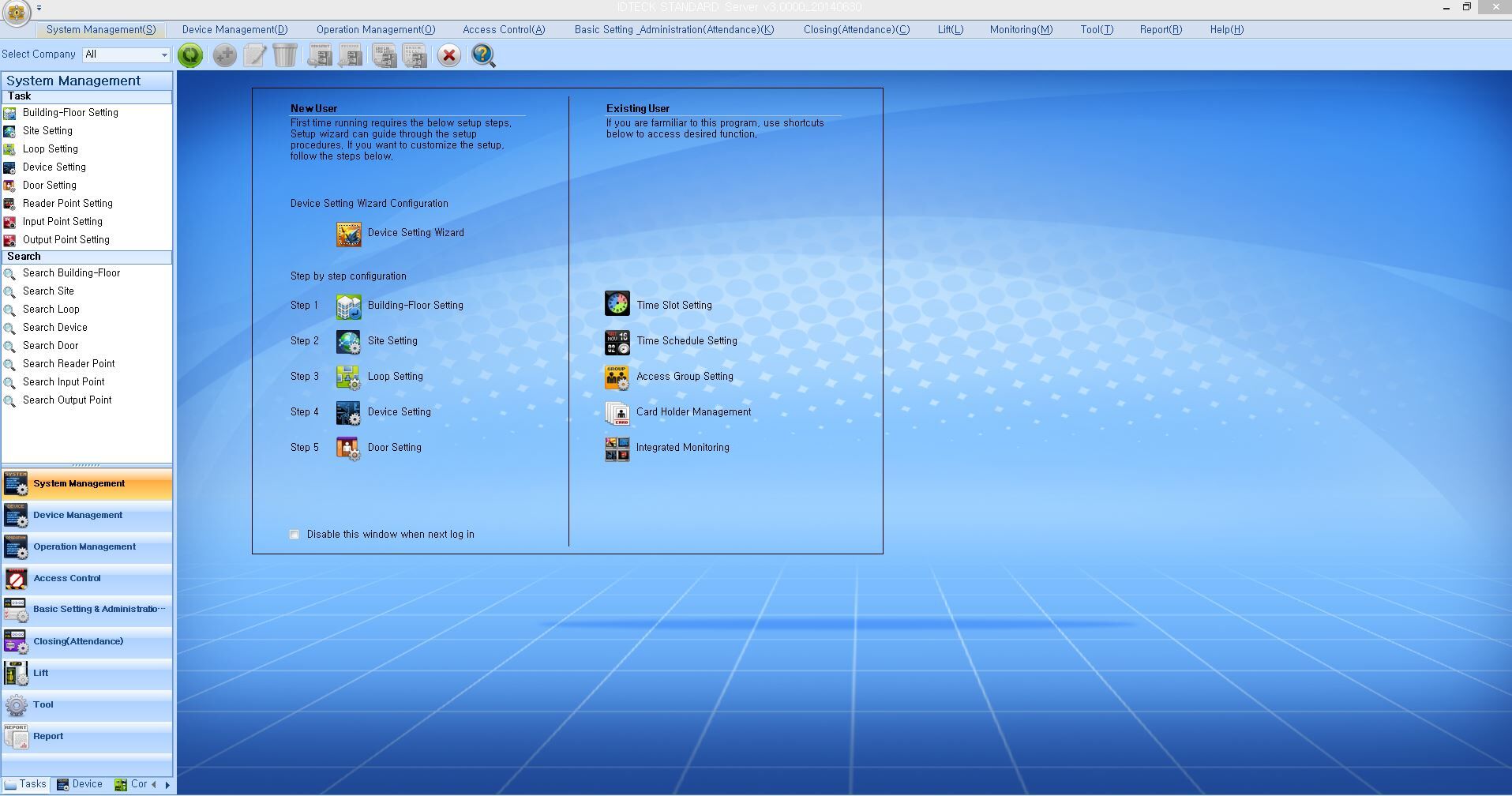Check Disable this window when next log in
Screen dimensions: 1512x796
[294, 534]
